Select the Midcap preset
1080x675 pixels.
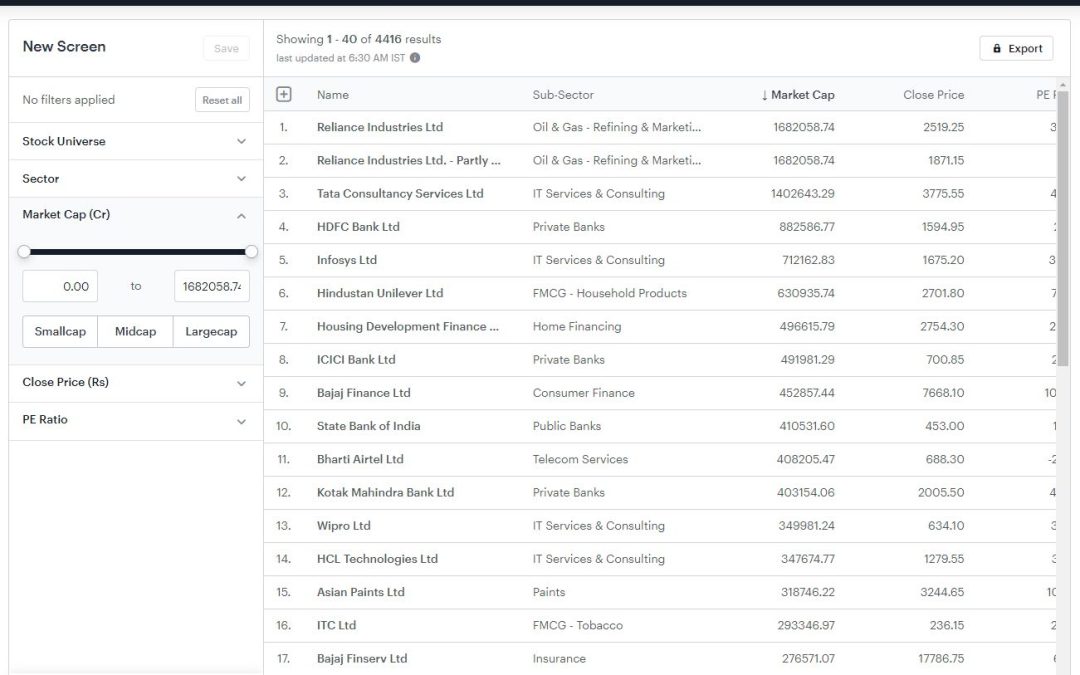(x=135, y=331)
